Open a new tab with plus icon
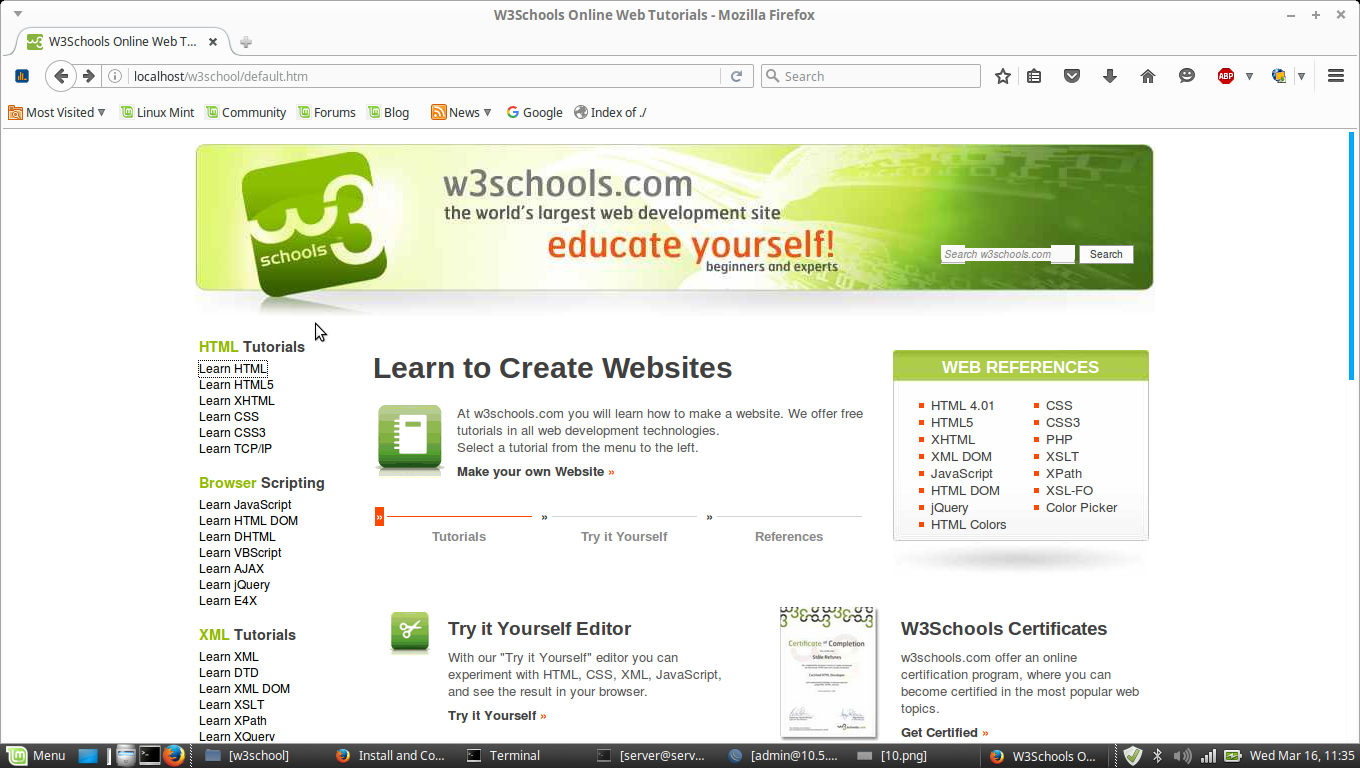The image size is (1360, 768). (245, 42)
